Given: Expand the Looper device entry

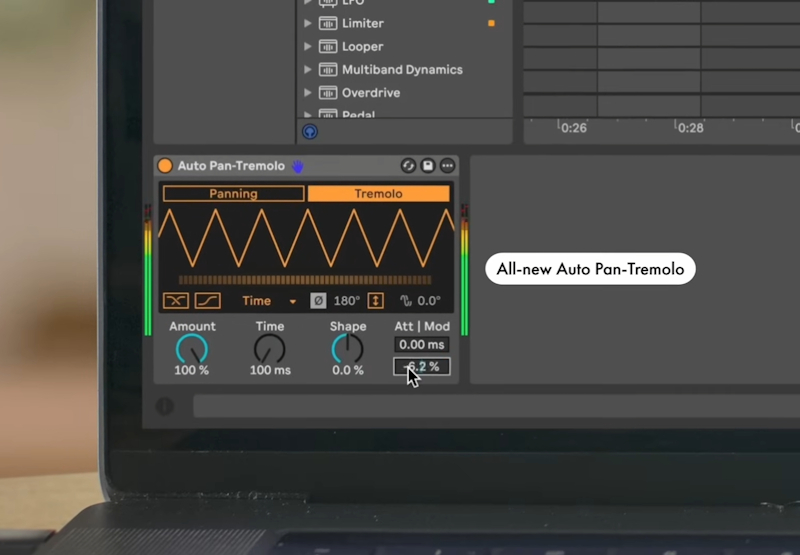Looking at the screenshot, I should (308, 46).
